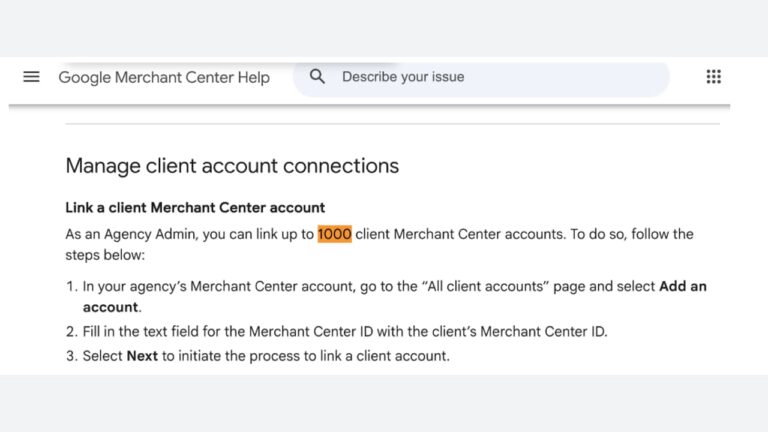Image resolution: width=768 pixels, height=432 pixels.
Task: Open the hamburger main menu
Action: [x=31, y=77]
